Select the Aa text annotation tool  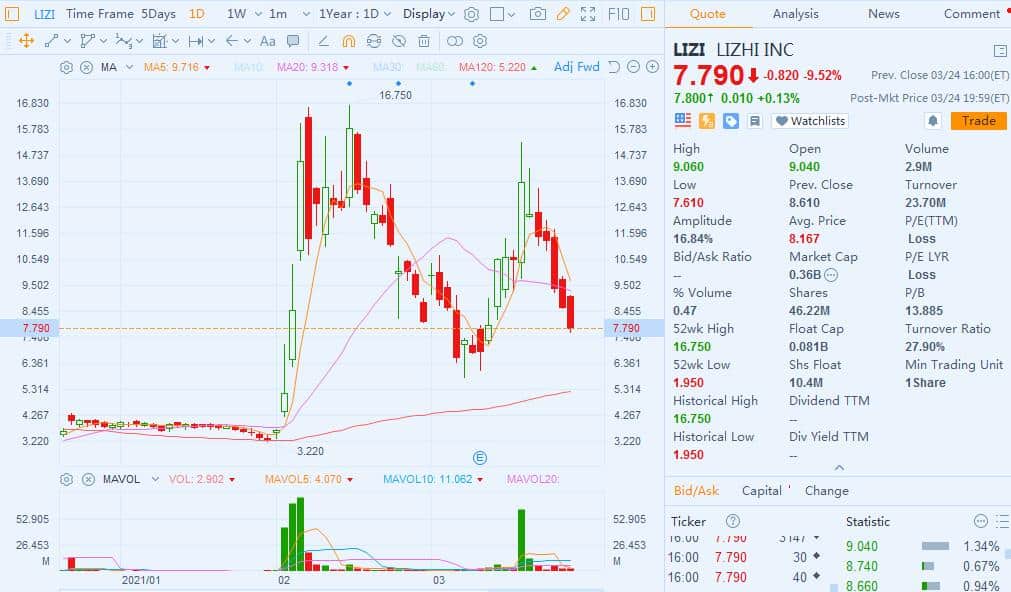tap(268, 42)
